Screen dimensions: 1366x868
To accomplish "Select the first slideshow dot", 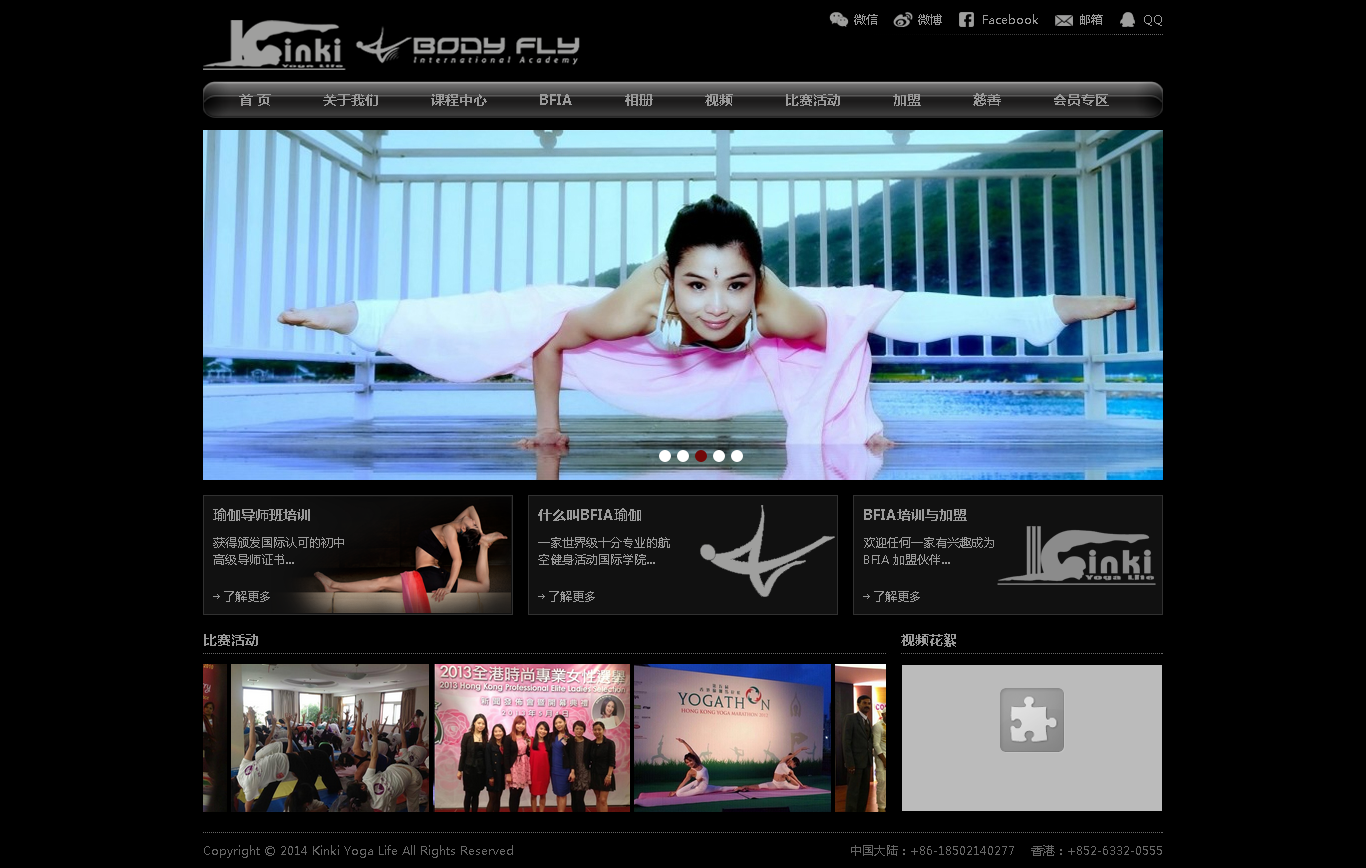I will coord(665,456).
